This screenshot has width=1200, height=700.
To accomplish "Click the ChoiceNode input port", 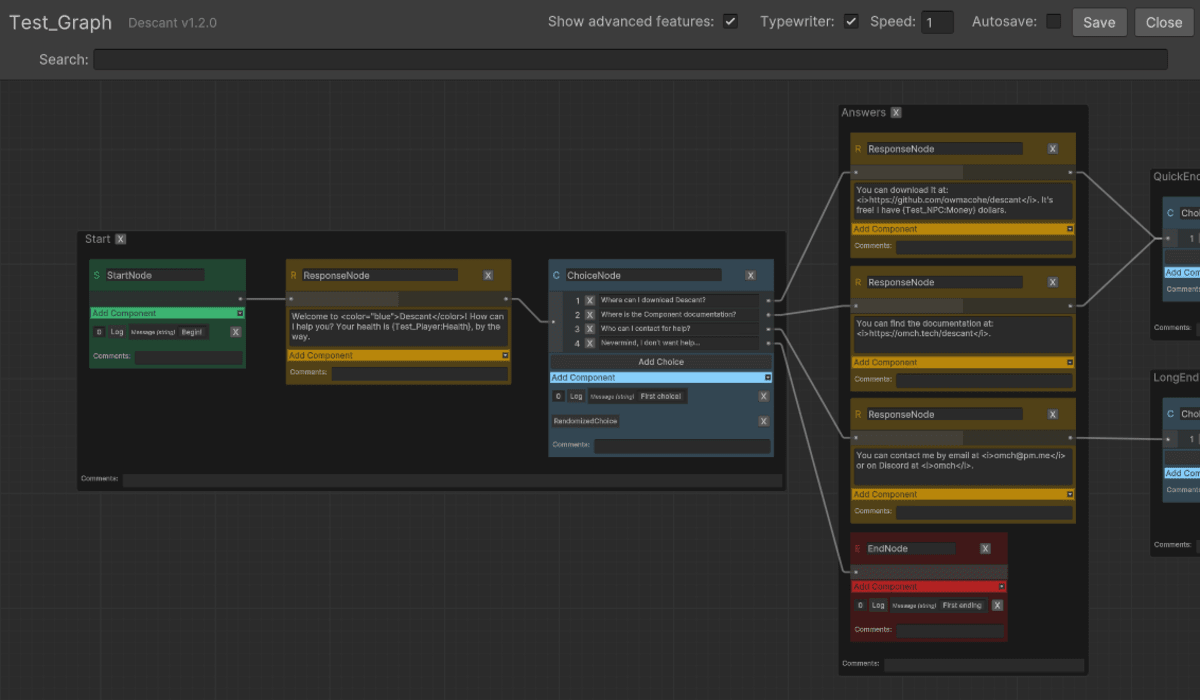I will 552,321.
